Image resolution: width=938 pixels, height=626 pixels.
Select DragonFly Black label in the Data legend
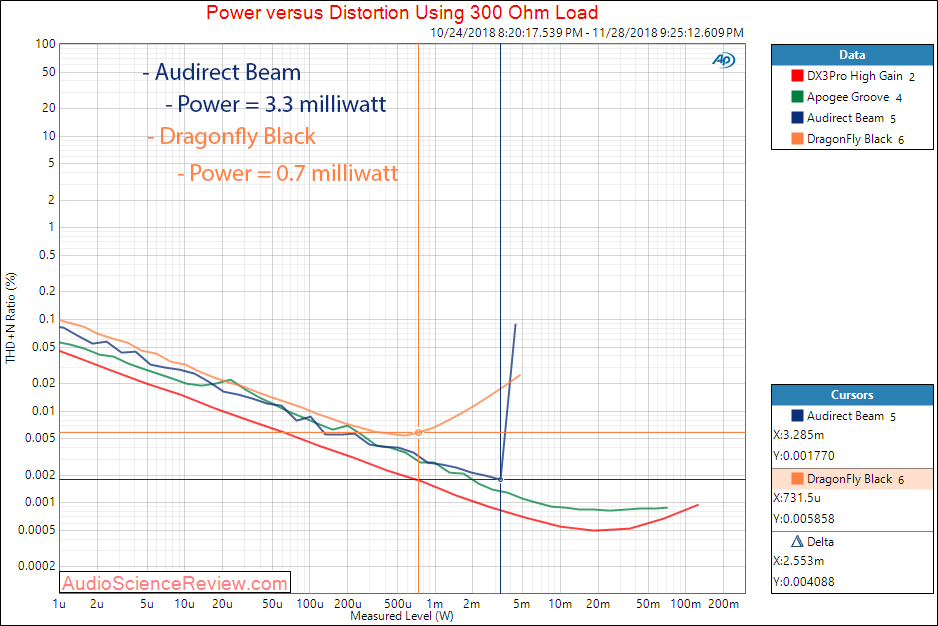coord(849,139)
